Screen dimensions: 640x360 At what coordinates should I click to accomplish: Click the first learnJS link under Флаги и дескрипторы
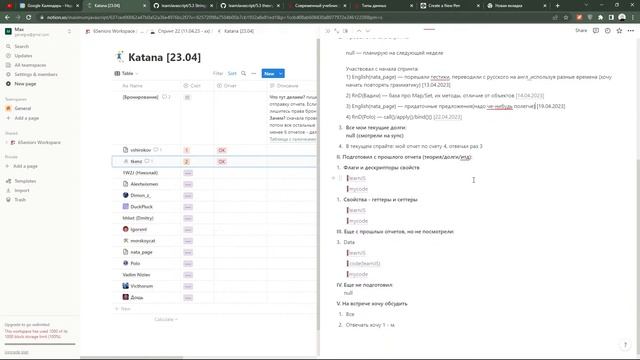(357, 178)
